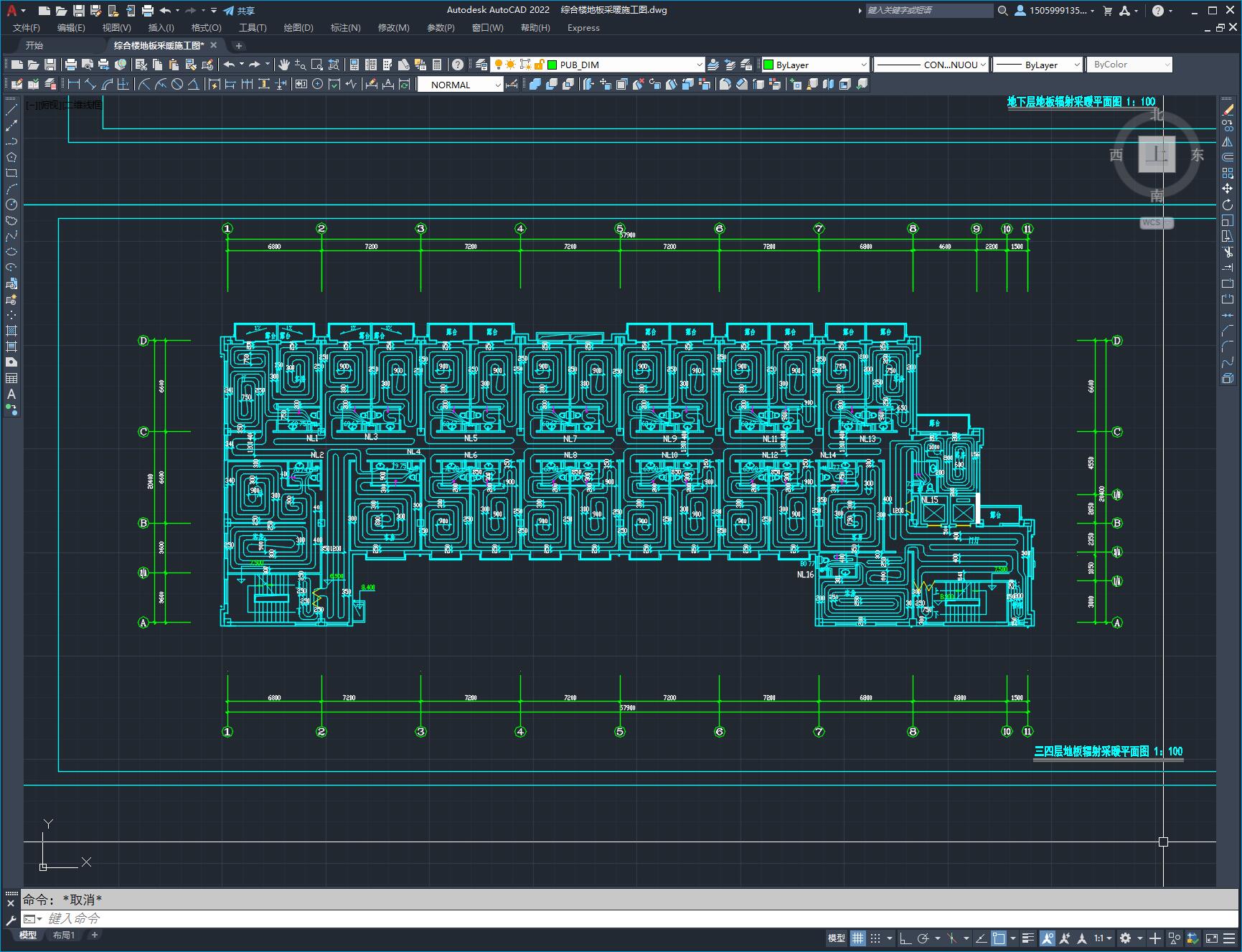Open Layer Properties Manager icon
This screenshot has height=952, width=1242.
pyautogui.click(x=480, y=65)
